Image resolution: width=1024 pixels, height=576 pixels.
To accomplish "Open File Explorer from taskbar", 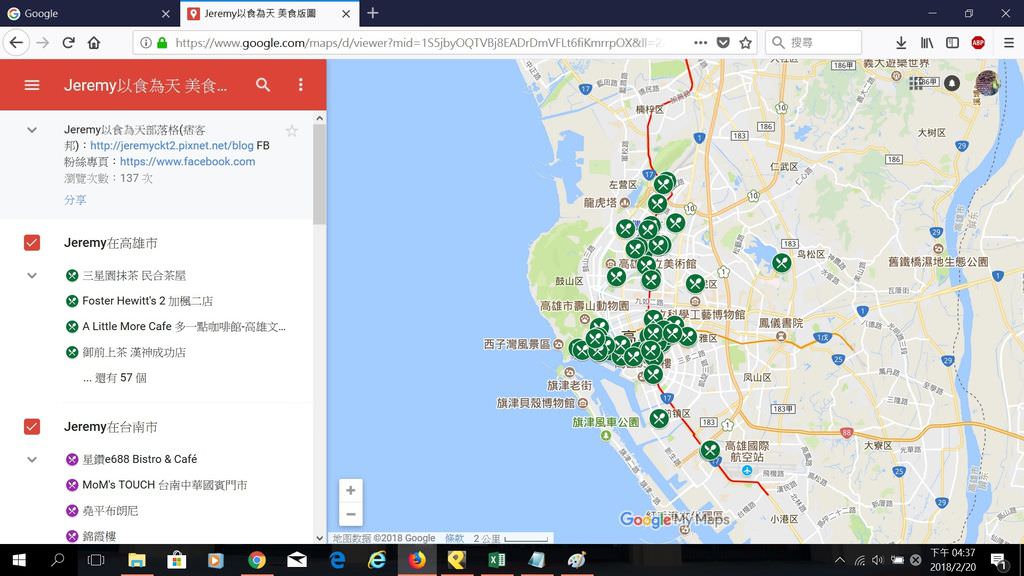I will click(x=136, y=560).
